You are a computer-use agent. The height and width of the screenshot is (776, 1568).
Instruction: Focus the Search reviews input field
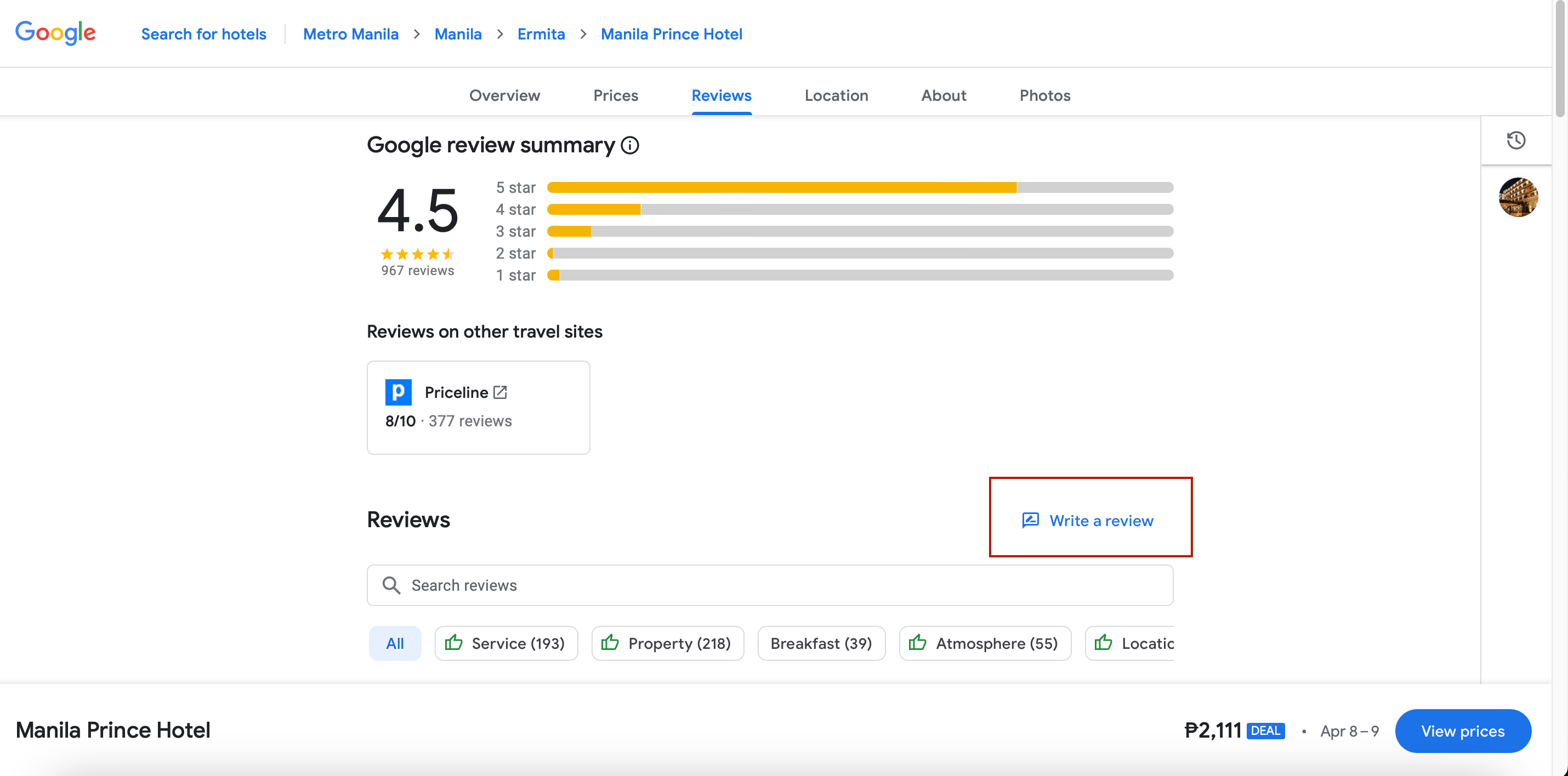click(770, 585)
